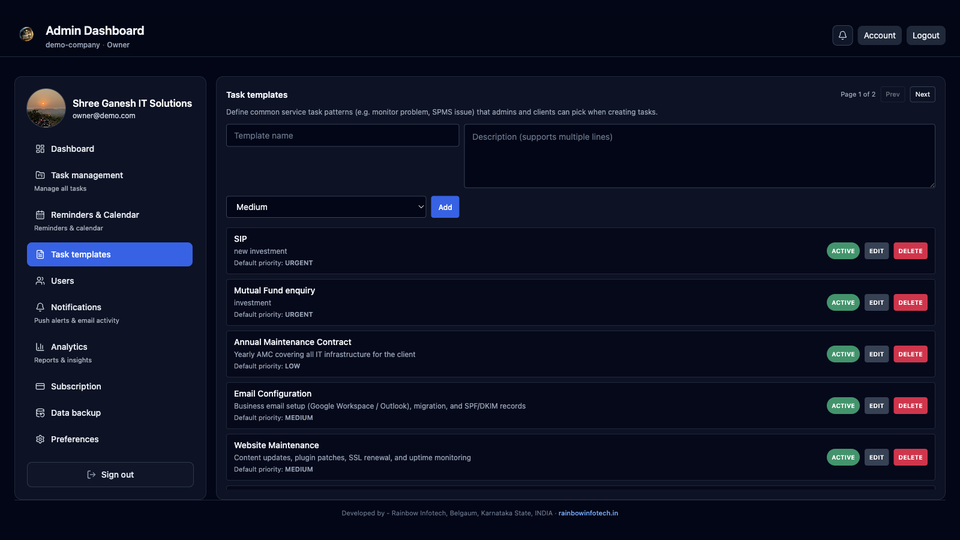
Task: Click the Analytics bar chart icon
Action: click(x=40, y=347)
